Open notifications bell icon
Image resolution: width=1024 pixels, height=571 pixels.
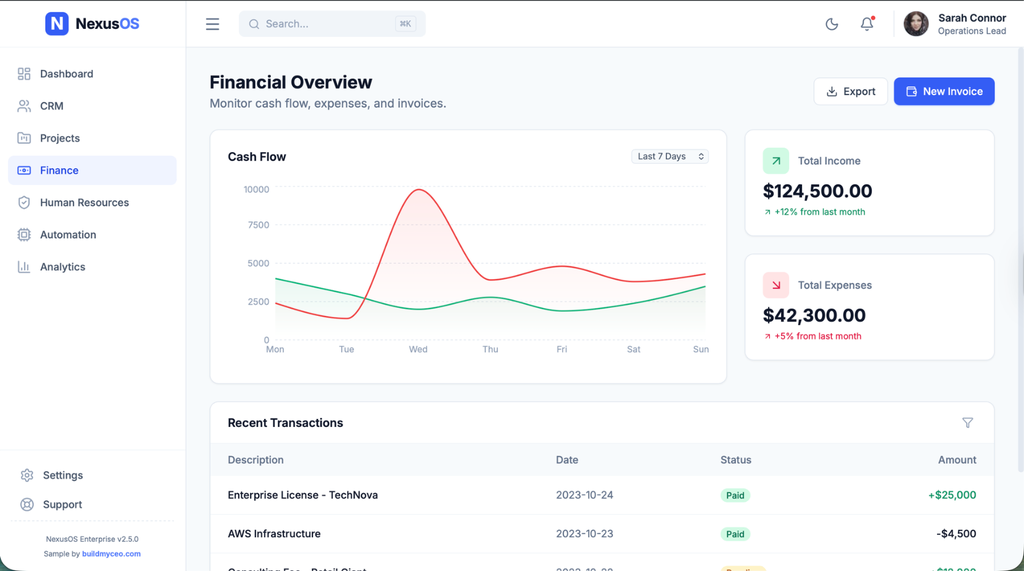pos(867,24)
